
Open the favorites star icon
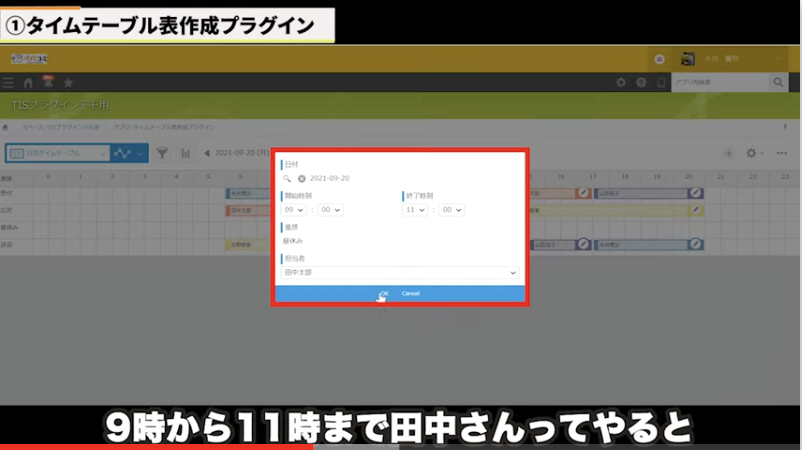coord(67,83)
